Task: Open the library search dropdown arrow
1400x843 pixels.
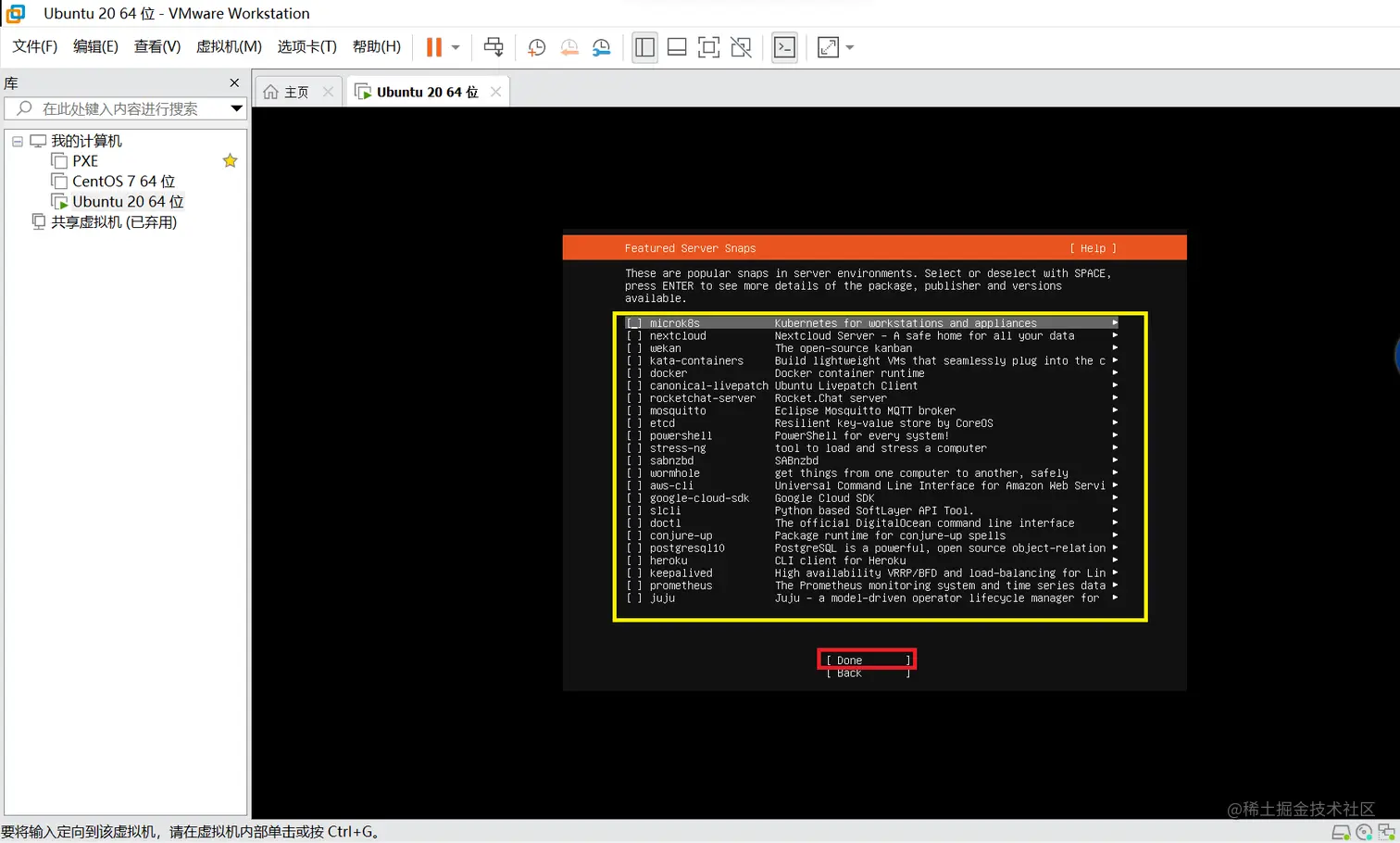Action: 236,108
